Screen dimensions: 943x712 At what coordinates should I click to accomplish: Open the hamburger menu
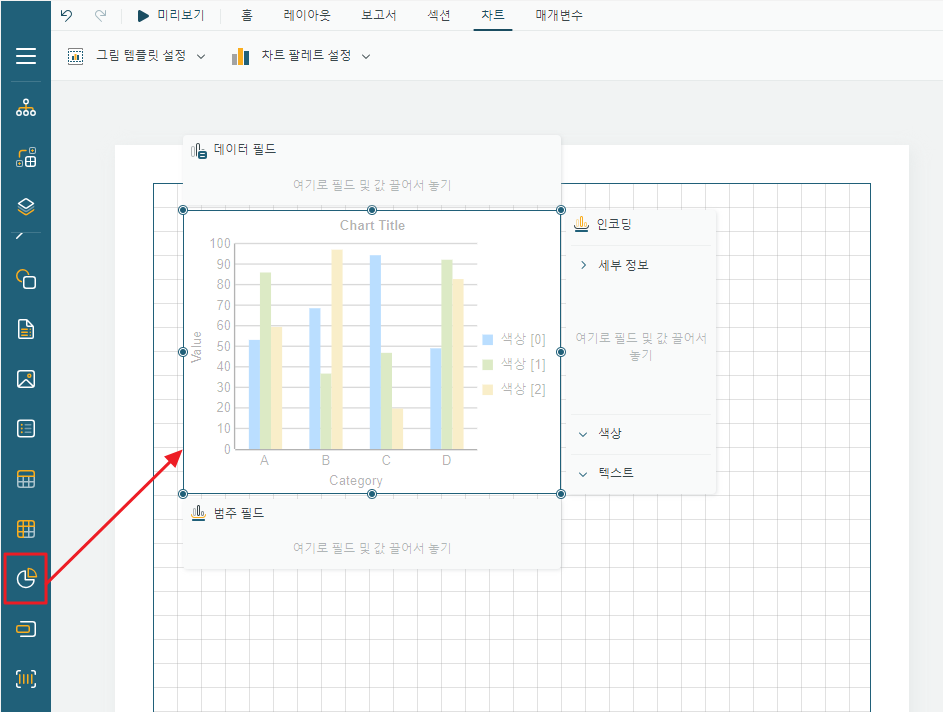click(26, 56)
